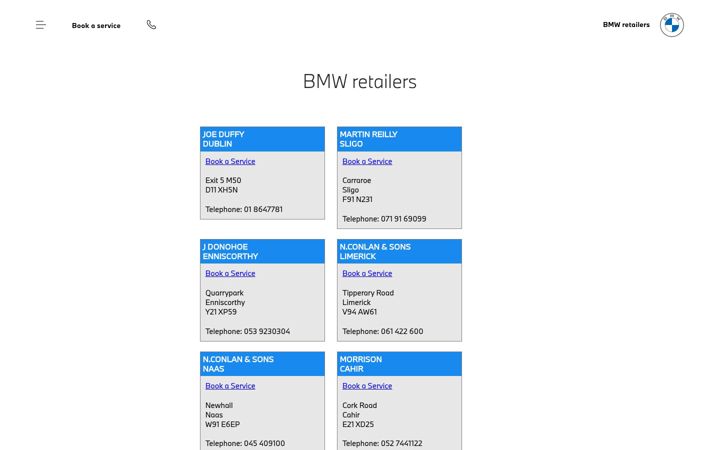
Task: Click the E21 XD25 postcode
Action: (358, 424)
